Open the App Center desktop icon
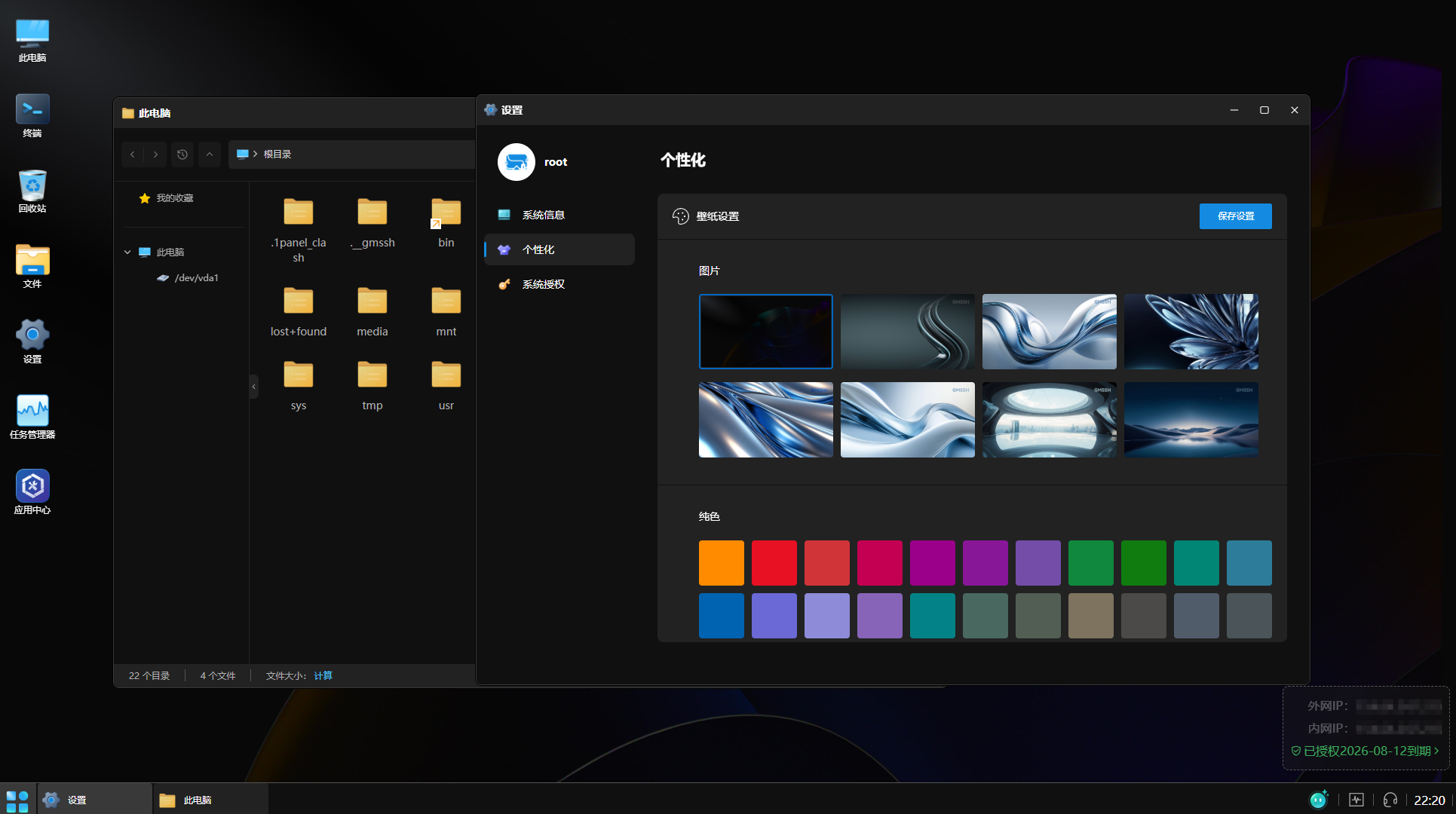Viewport: 1456px width, 814px height. (x=32, y=487)
